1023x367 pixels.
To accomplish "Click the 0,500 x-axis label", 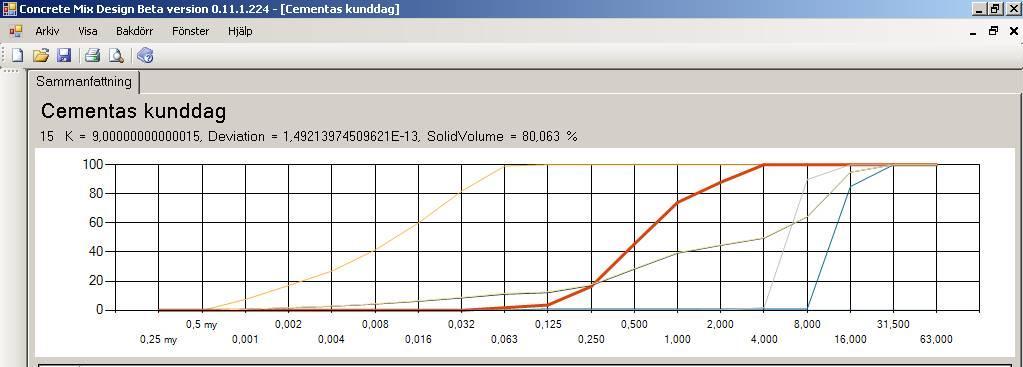I will tap(634, 325).
